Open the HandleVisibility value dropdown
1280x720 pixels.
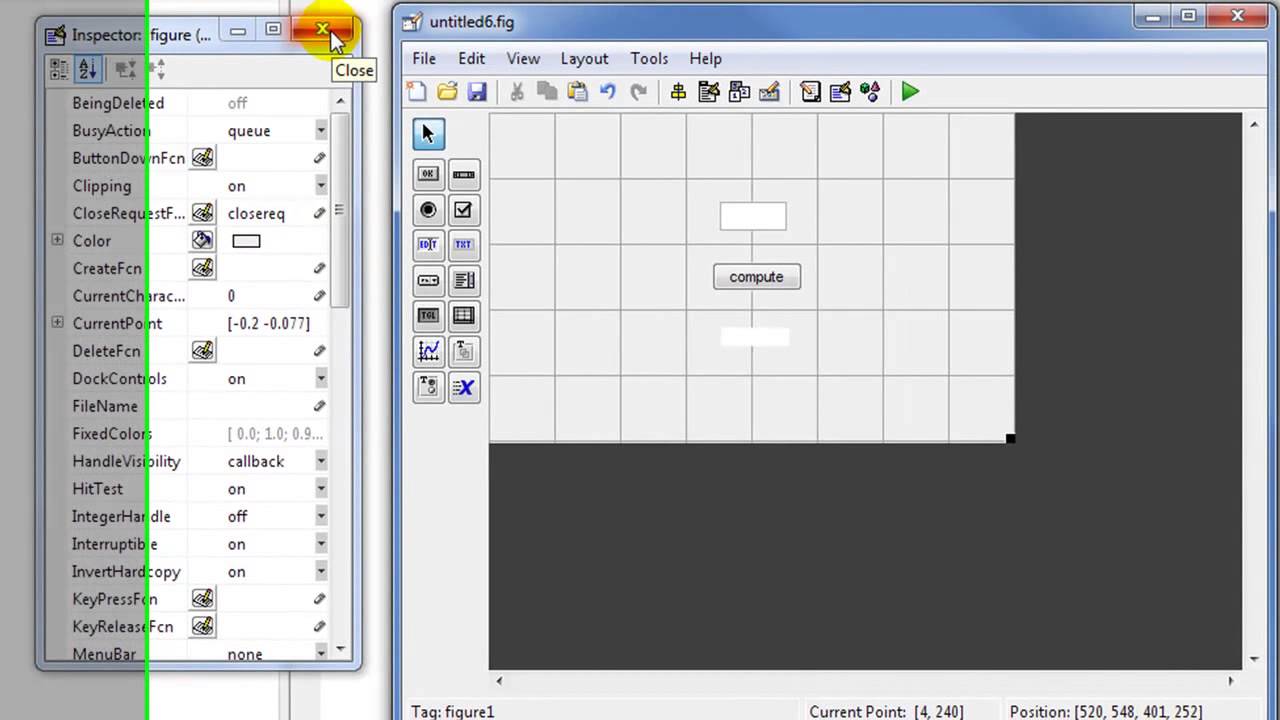click(321, 462)
